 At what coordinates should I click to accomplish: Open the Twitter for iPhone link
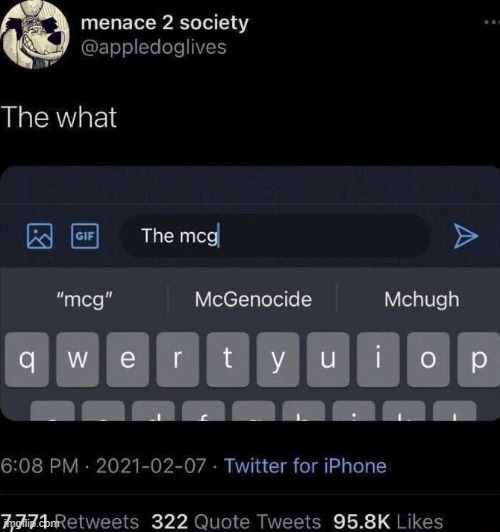pos(305,466)
